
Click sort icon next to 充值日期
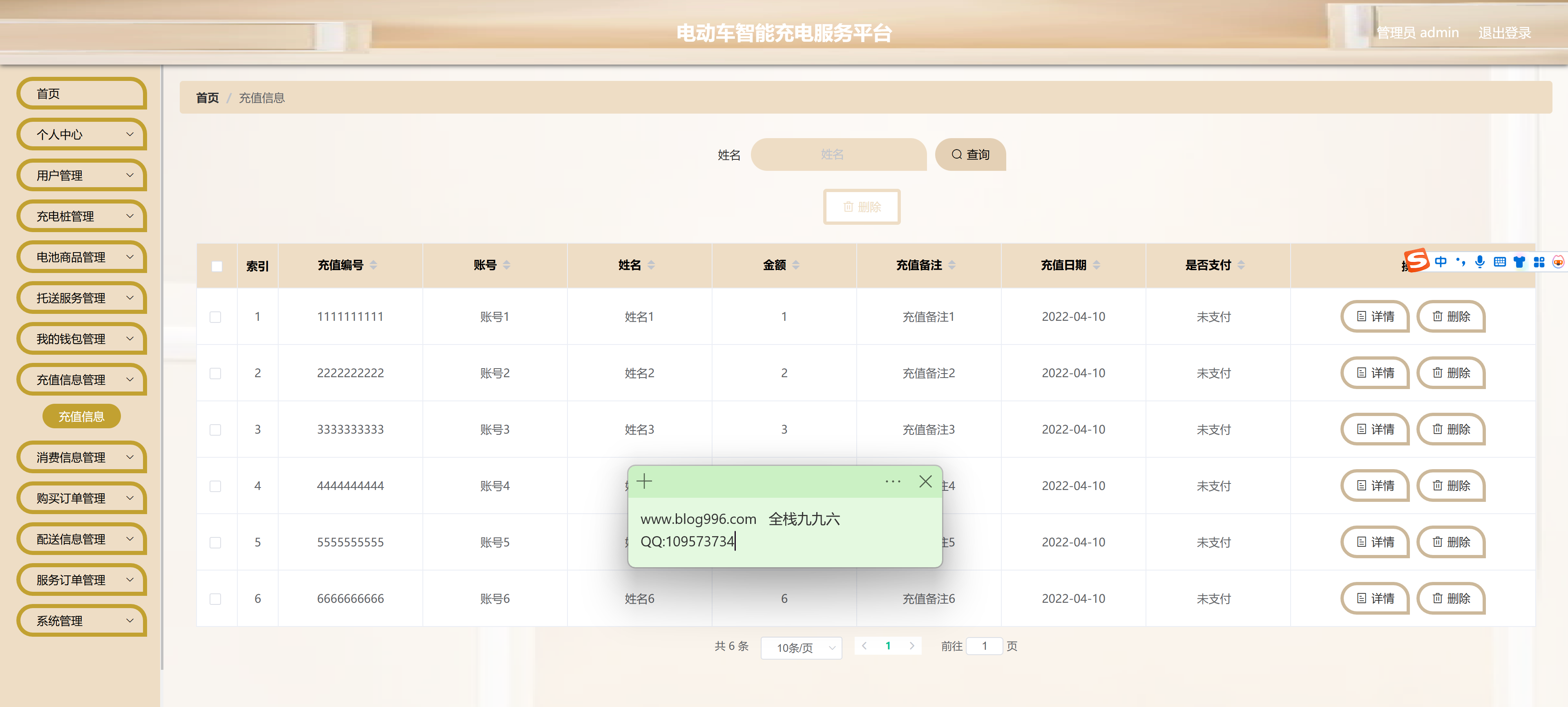point(1096,265)
